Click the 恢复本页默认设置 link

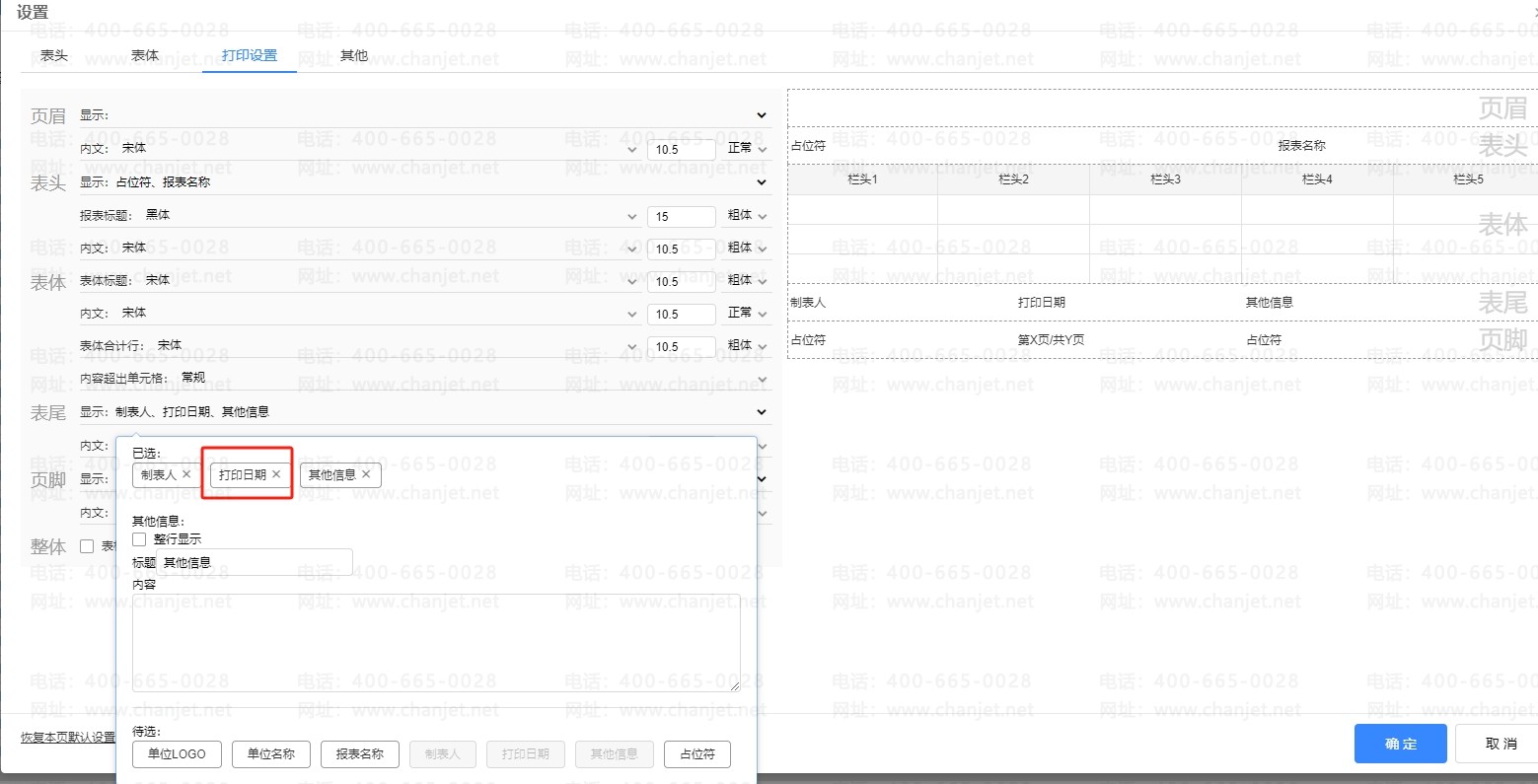[68, 738]
